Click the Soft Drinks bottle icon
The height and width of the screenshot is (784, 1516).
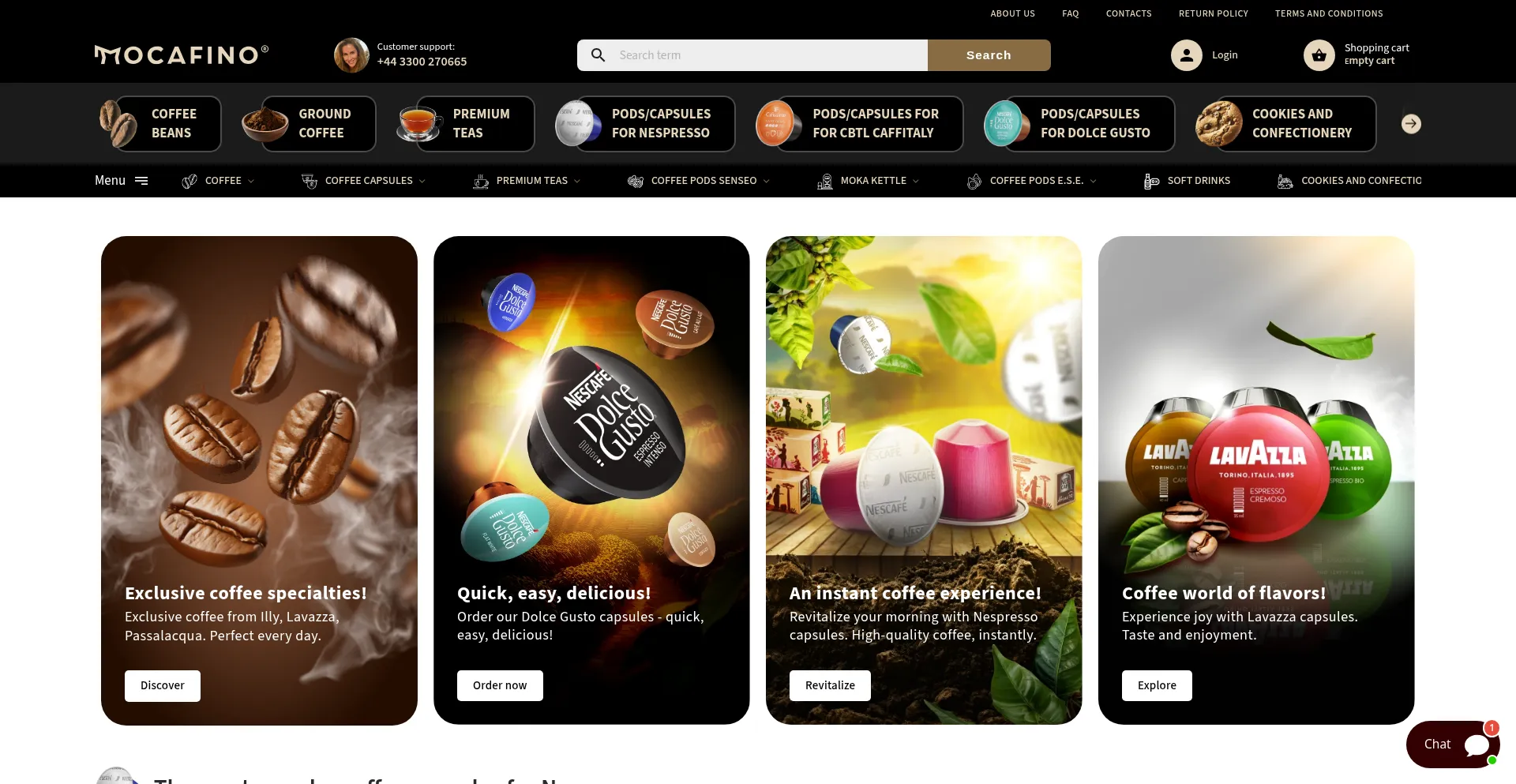pos(1151,181)
